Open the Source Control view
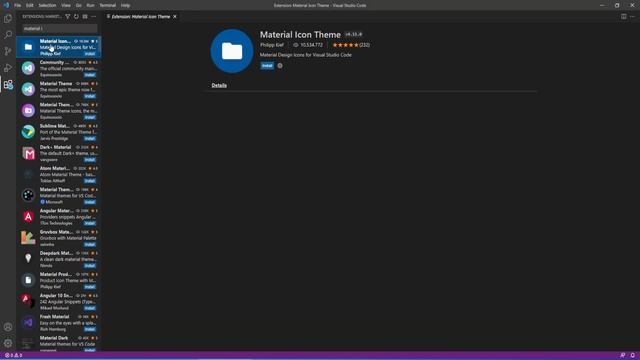640x360 pixels. click(8, 51)
